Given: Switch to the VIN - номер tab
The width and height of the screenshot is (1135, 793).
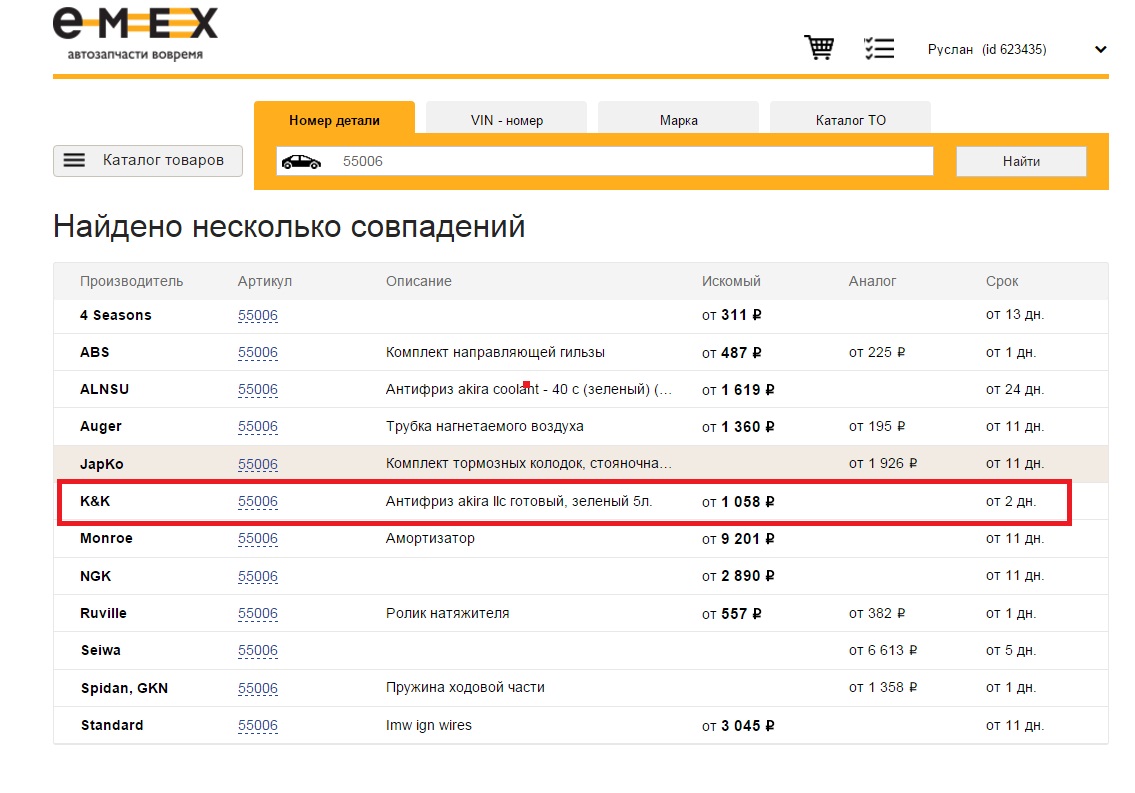Looking at the screenshot, I should pyautogui.click(x=507, y=118).
